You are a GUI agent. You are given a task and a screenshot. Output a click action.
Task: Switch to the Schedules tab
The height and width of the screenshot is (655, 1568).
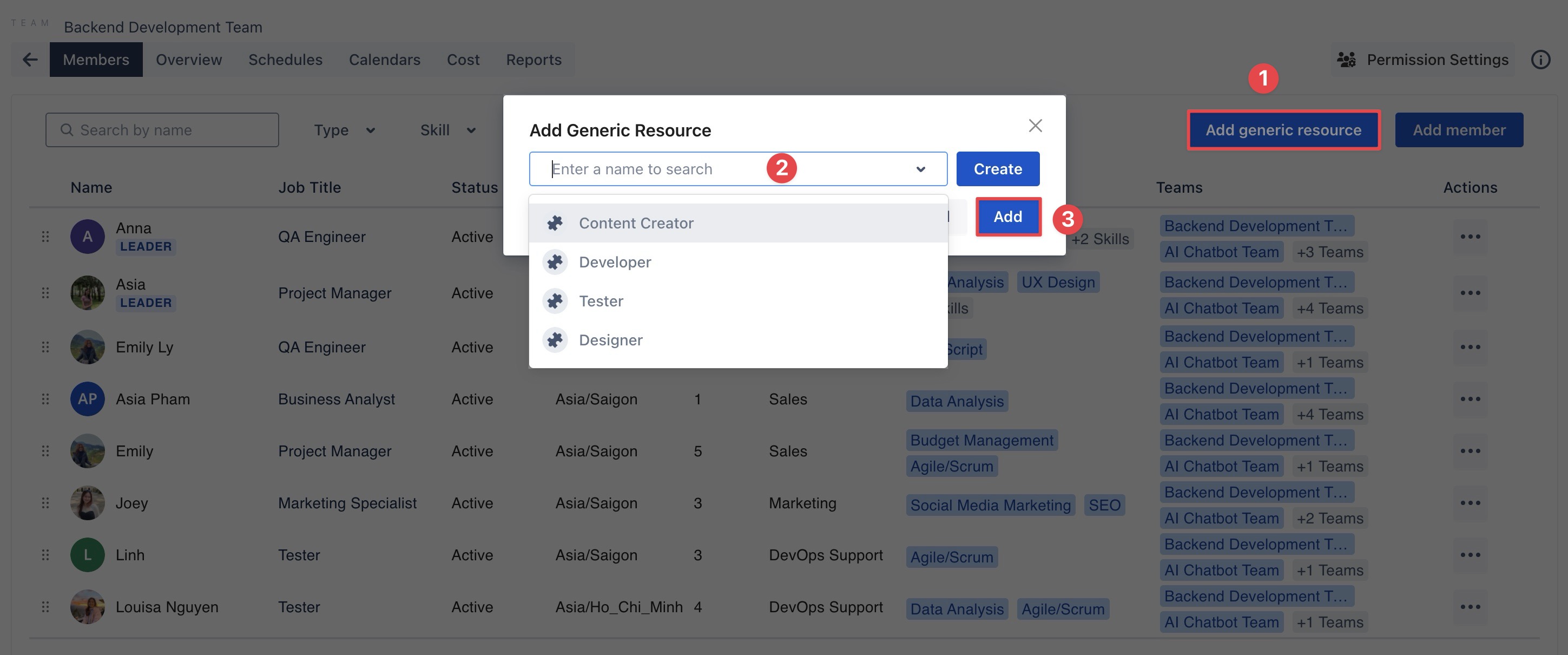(x=285, y=60)
